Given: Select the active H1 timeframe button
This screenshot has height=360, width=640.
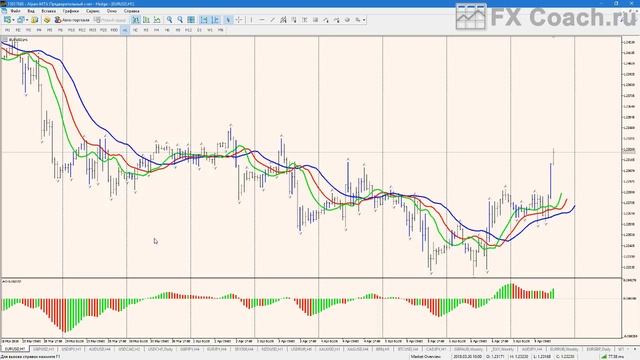Looking at the screenshot, I should click(x=125, y=30).
